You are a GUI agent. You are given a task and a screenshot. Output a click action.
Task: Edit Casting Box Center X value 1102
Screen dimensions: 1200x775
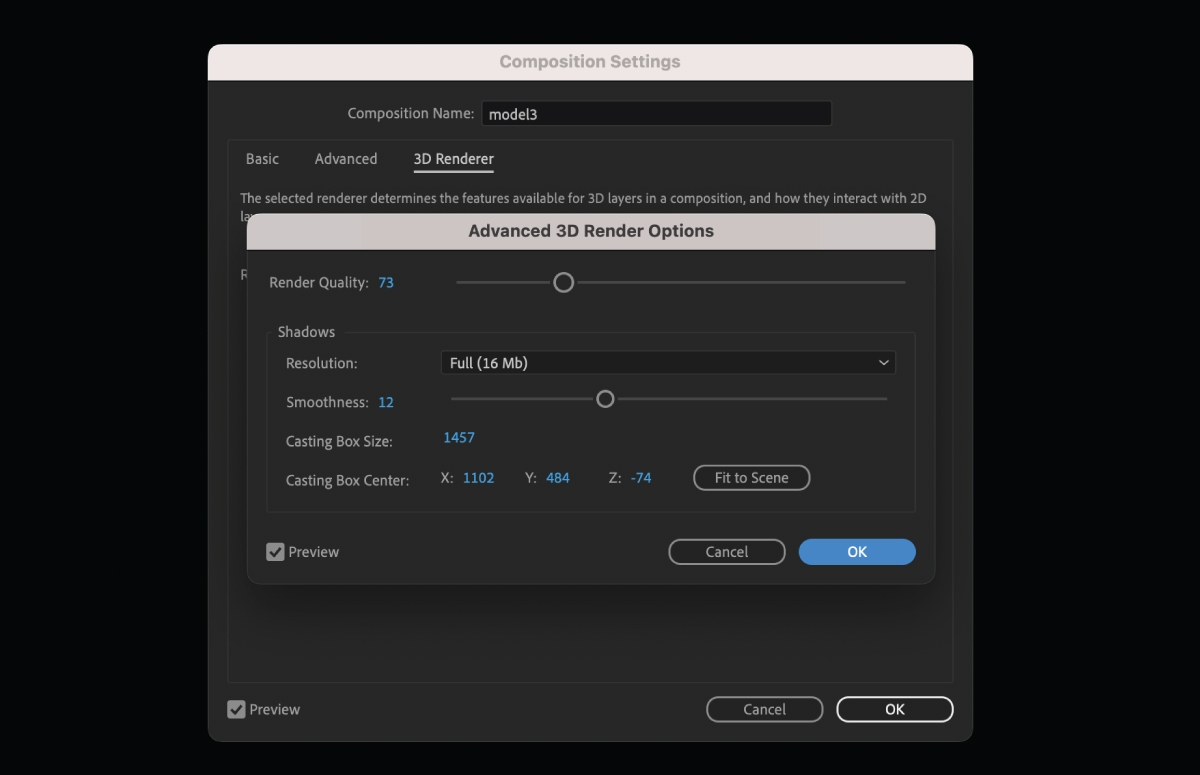tap(478, 478)
